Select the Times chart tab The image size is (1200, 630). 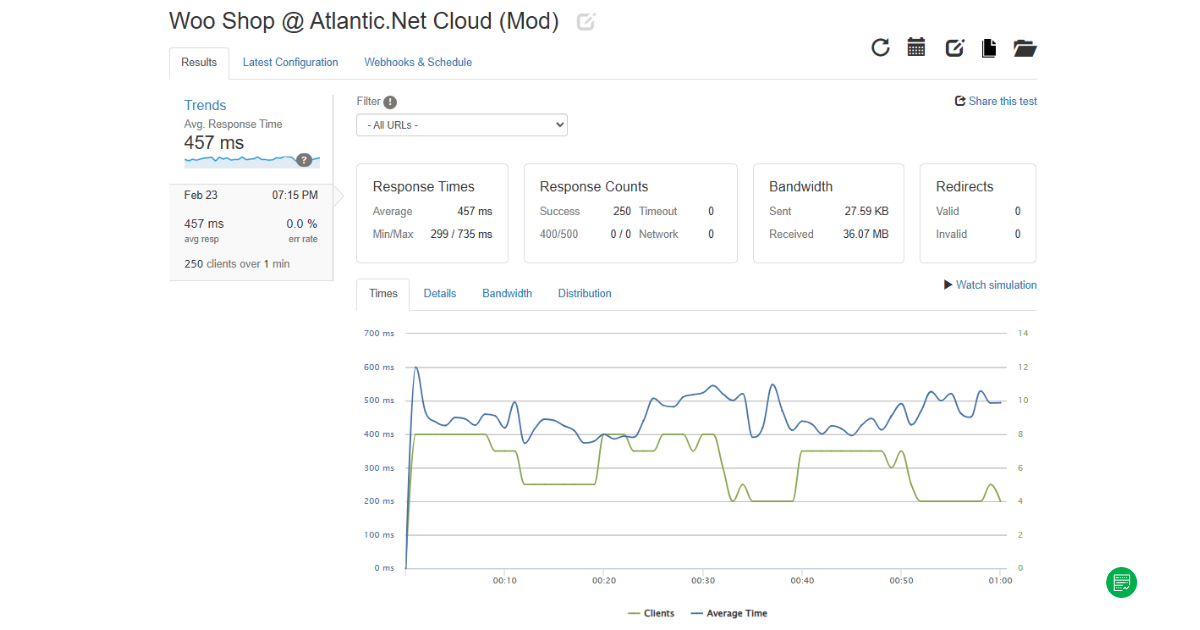383,294
